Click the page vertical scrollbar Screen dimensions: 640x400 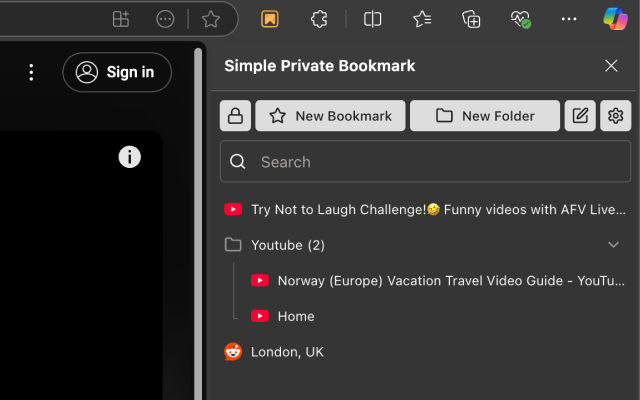click(x=198, y=224)
